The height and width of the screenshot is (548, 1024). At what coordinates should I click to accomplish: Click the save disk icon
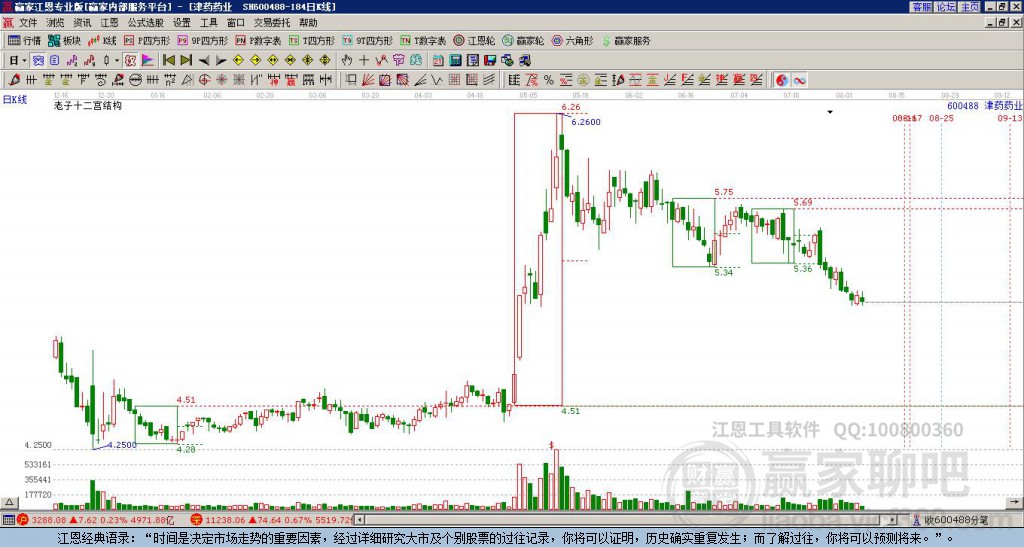coord(490,61)
